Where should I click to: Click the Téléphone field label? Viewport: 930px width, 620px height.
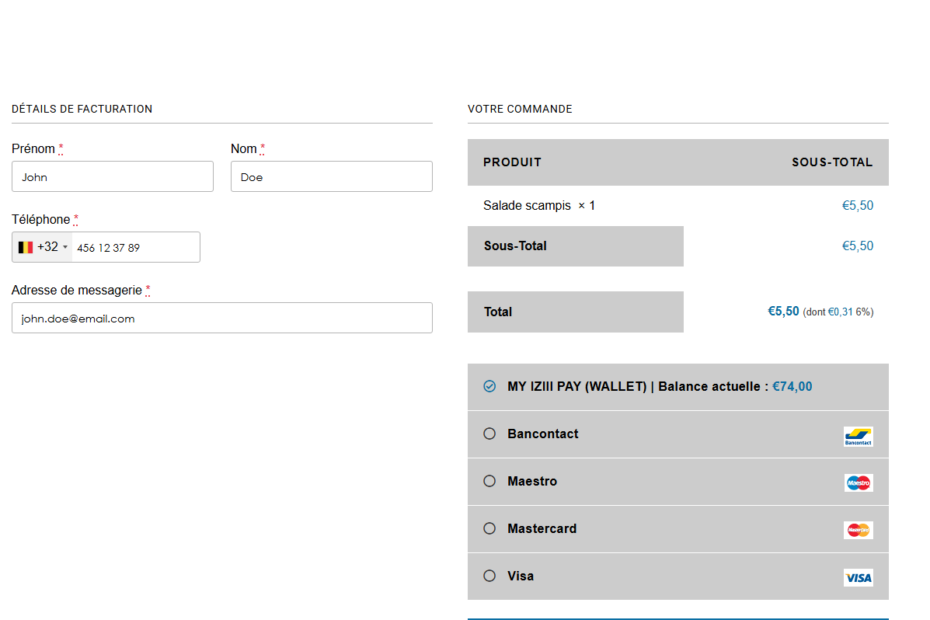[x=41, y=220]
